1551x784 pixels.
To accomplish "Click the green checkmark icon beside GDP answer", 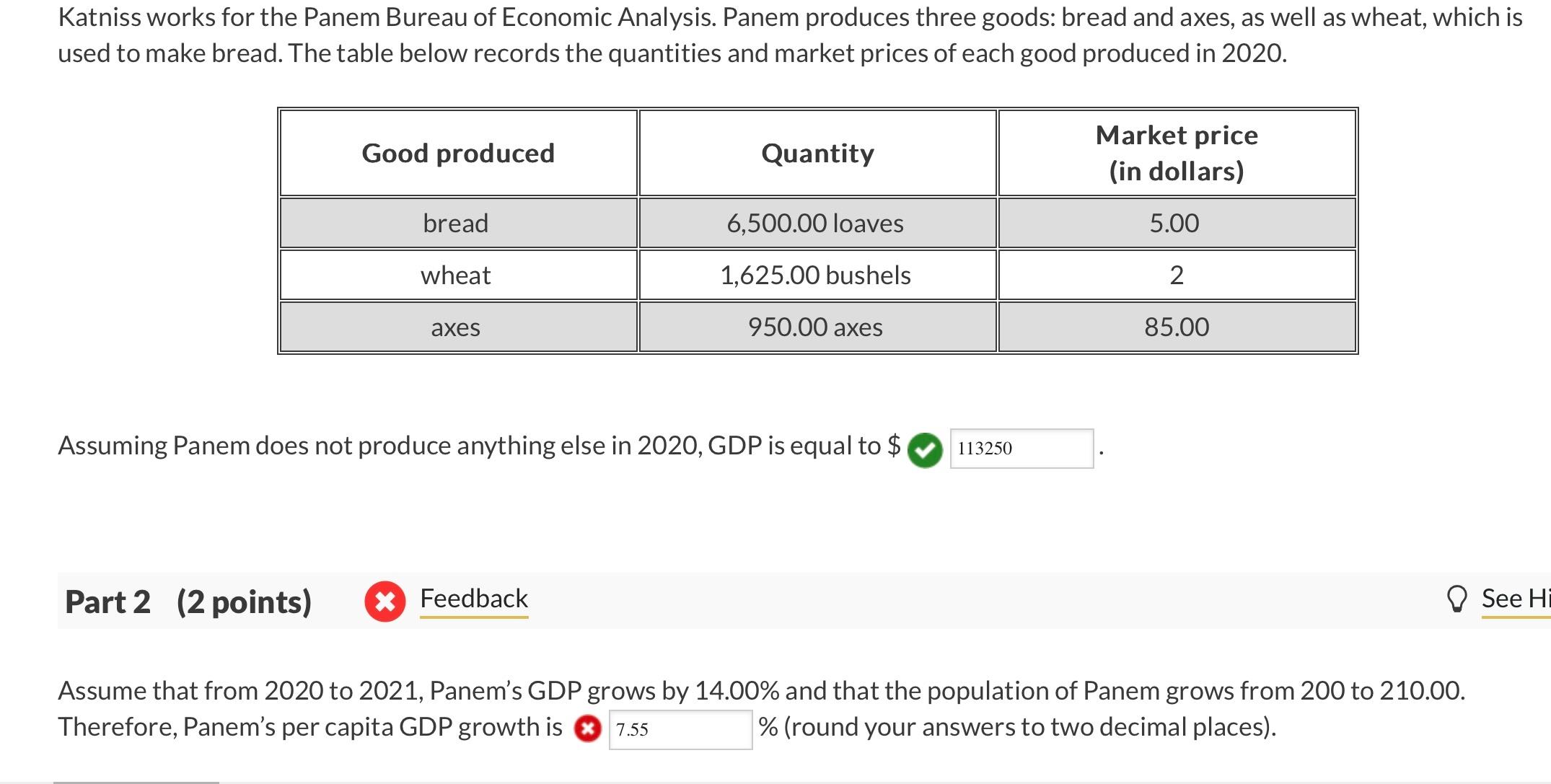I will (x=925, y=450).
